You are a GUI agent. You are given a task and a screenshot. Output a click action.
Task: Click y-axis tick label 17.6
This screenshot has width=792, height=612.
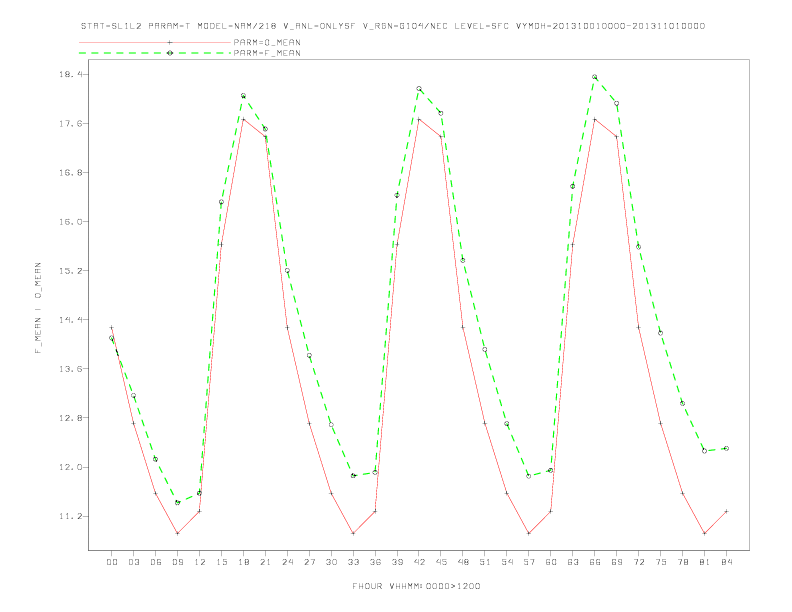(x=70, y=123)
